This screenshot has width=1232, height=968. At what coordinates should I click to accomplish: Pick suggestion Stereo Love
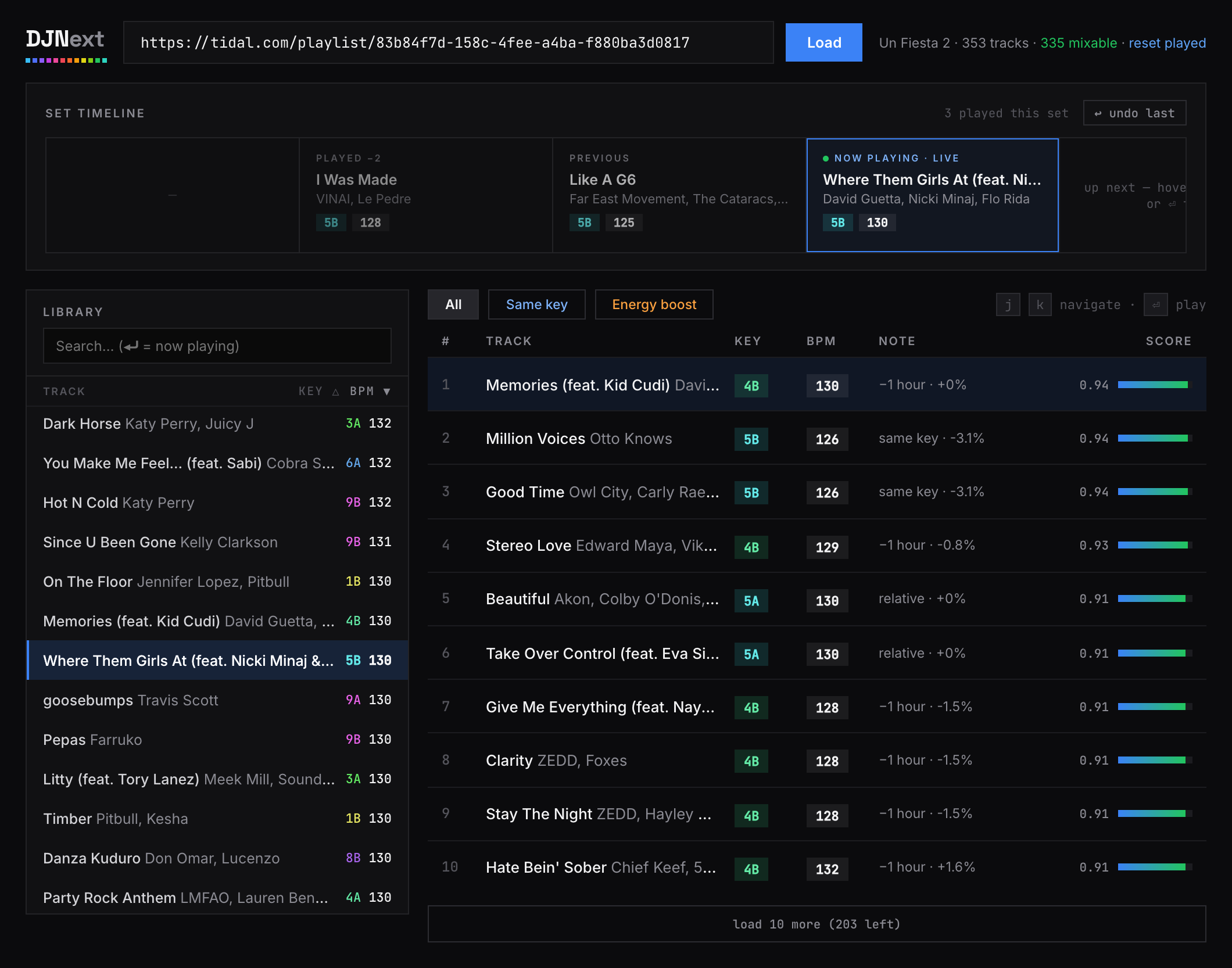click(x=816, y=545)
